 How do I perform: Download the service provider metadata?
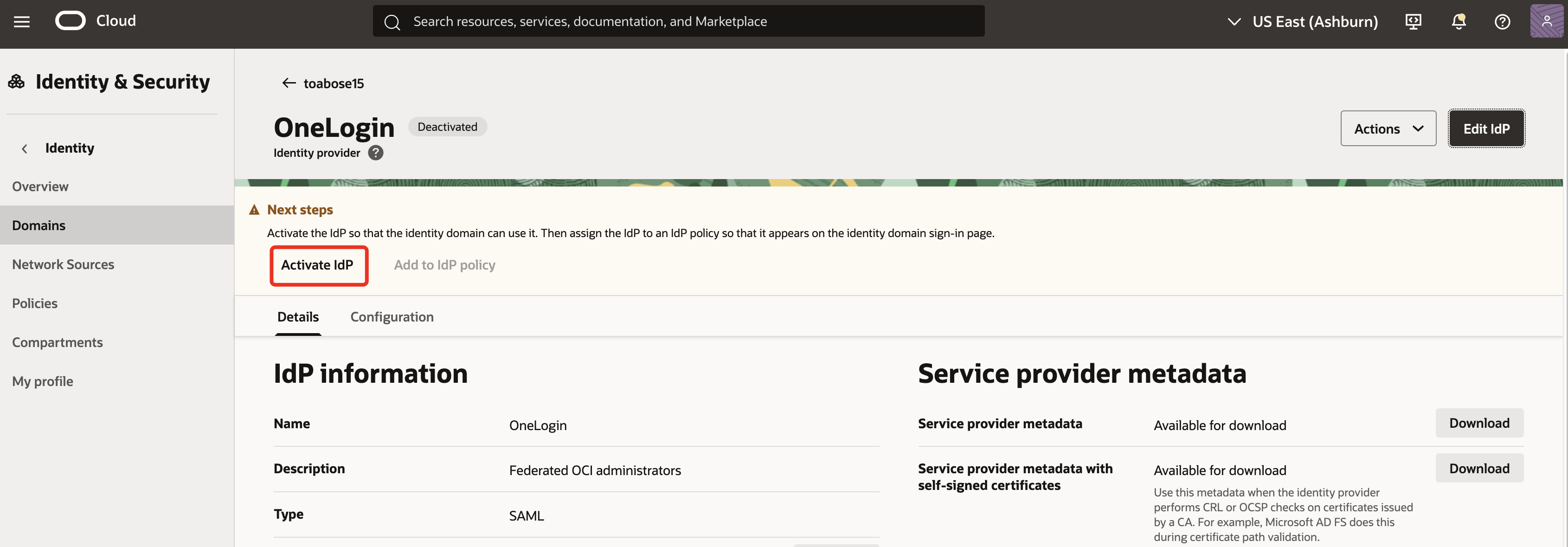point(1479,423)
